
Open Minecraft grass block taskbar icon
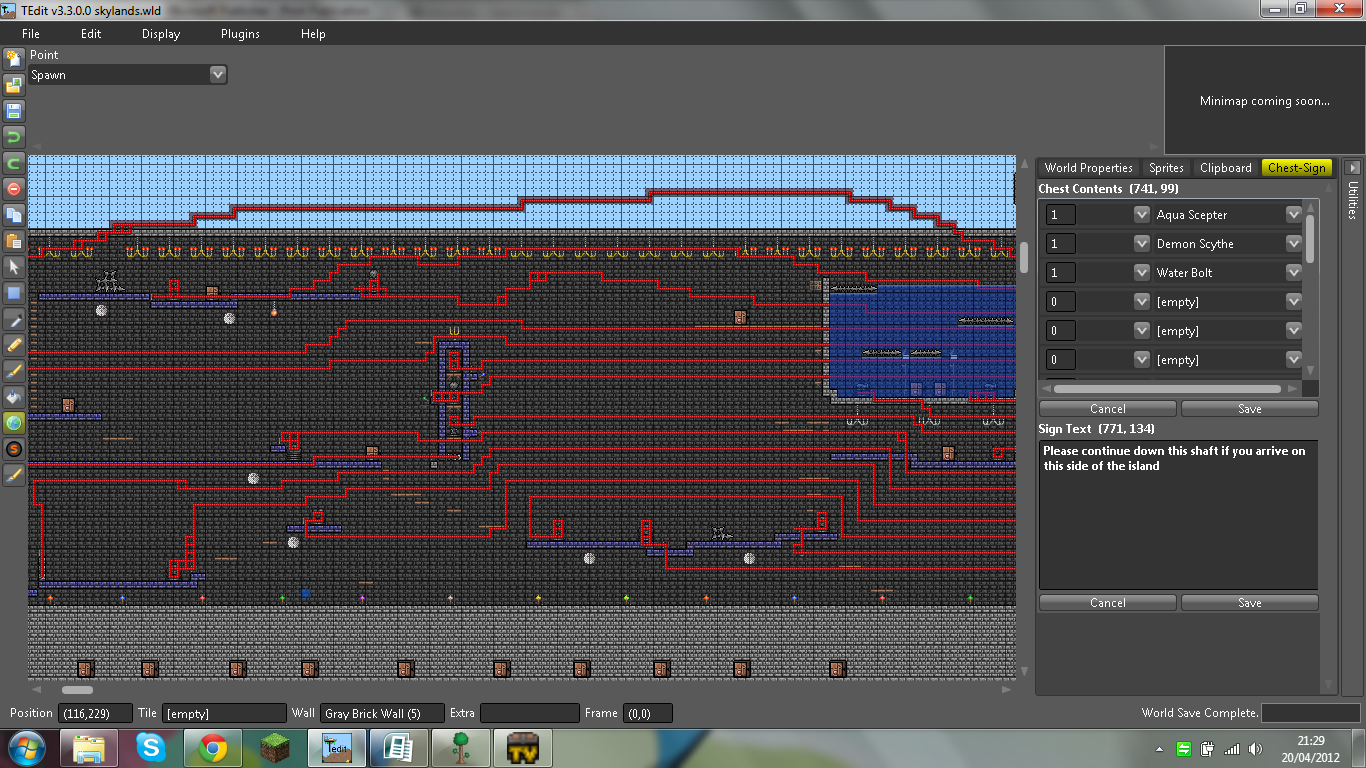[x=273, y=748]
